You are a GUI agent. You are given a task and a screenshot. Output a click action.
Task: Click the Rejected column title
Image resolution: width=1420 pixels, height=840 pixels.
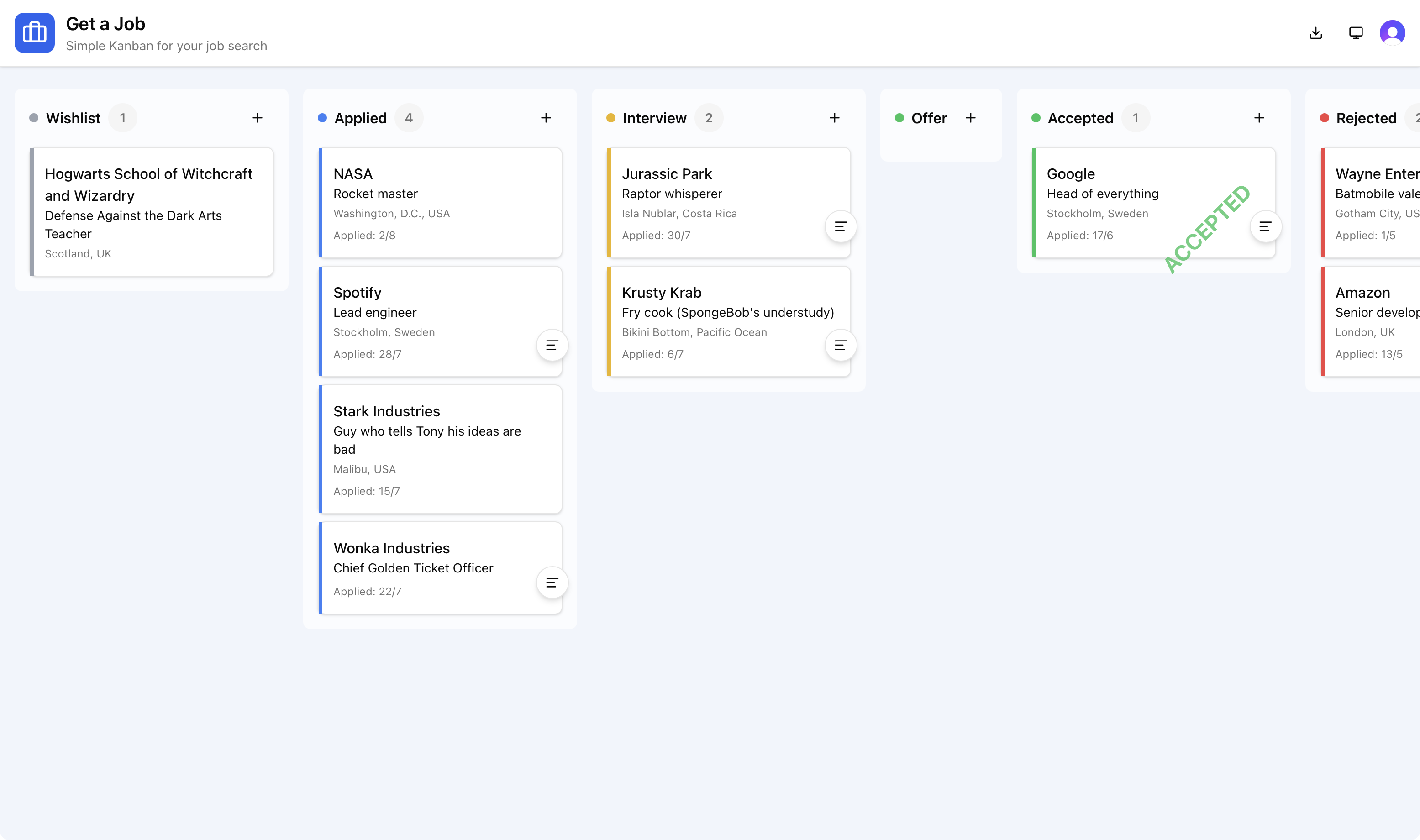[x=1367, y=118]
